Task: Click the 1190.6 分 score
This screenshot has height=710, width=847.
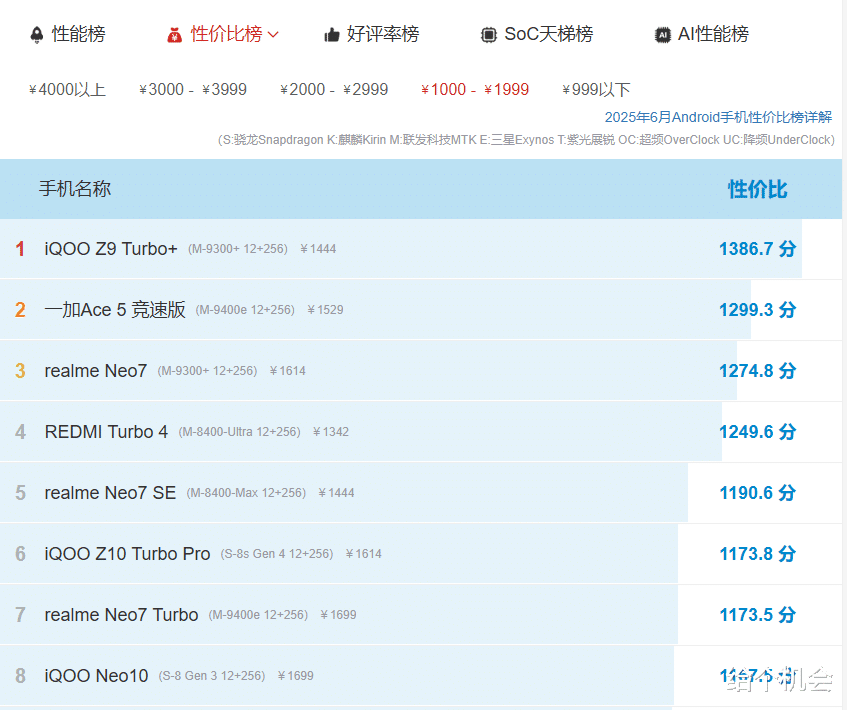Action: coord(757,493)
